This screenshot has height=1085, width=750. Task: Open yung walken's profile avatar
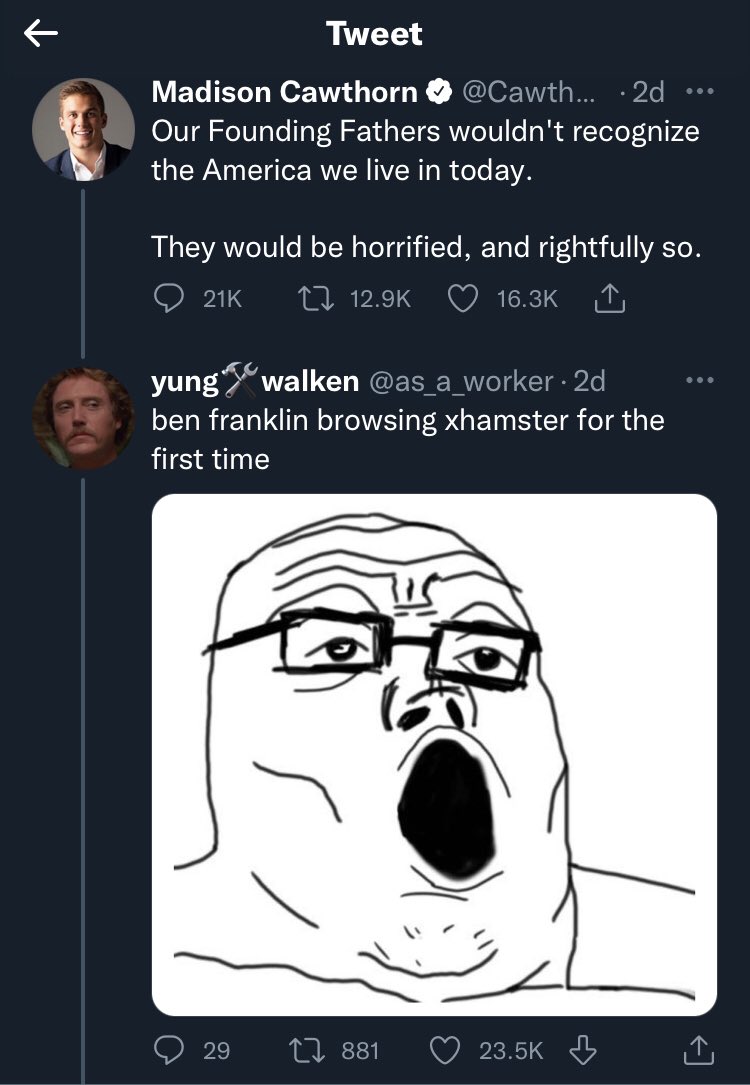[83, 417]
